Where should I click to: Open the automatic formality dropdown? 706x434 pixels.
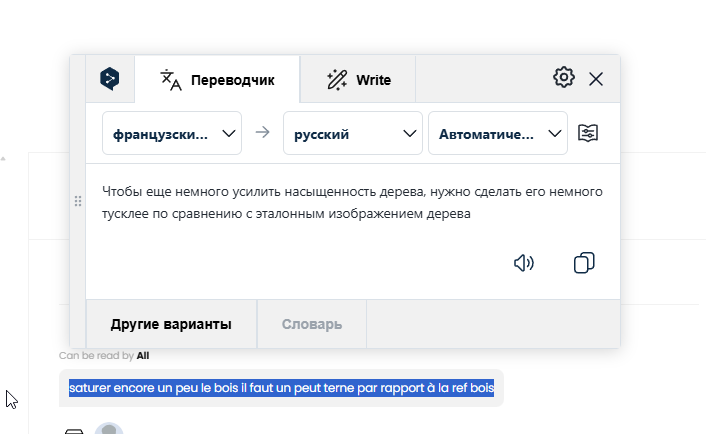(498, 133)
